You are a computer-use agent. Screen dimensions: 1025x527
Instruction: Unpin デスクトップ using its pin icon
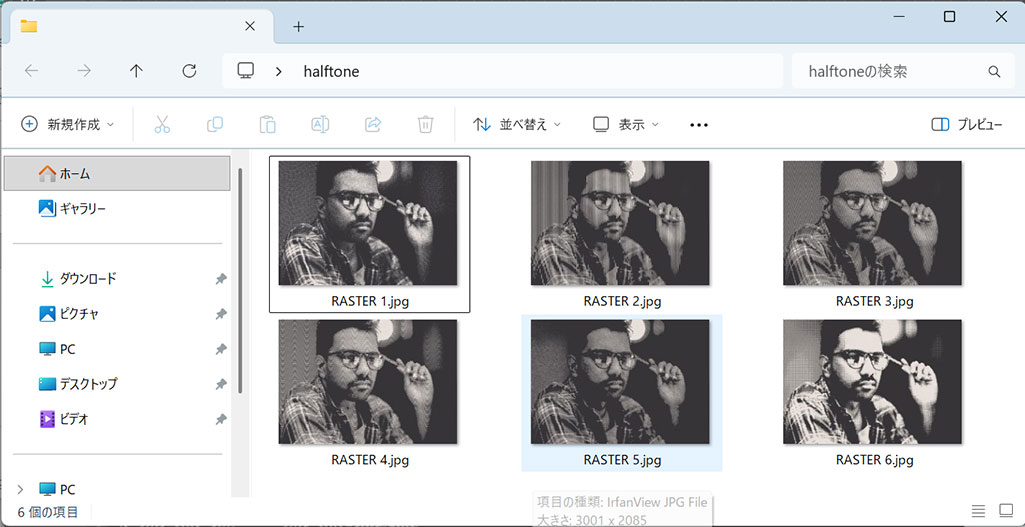pyautogui.click(x=221, y=384)
